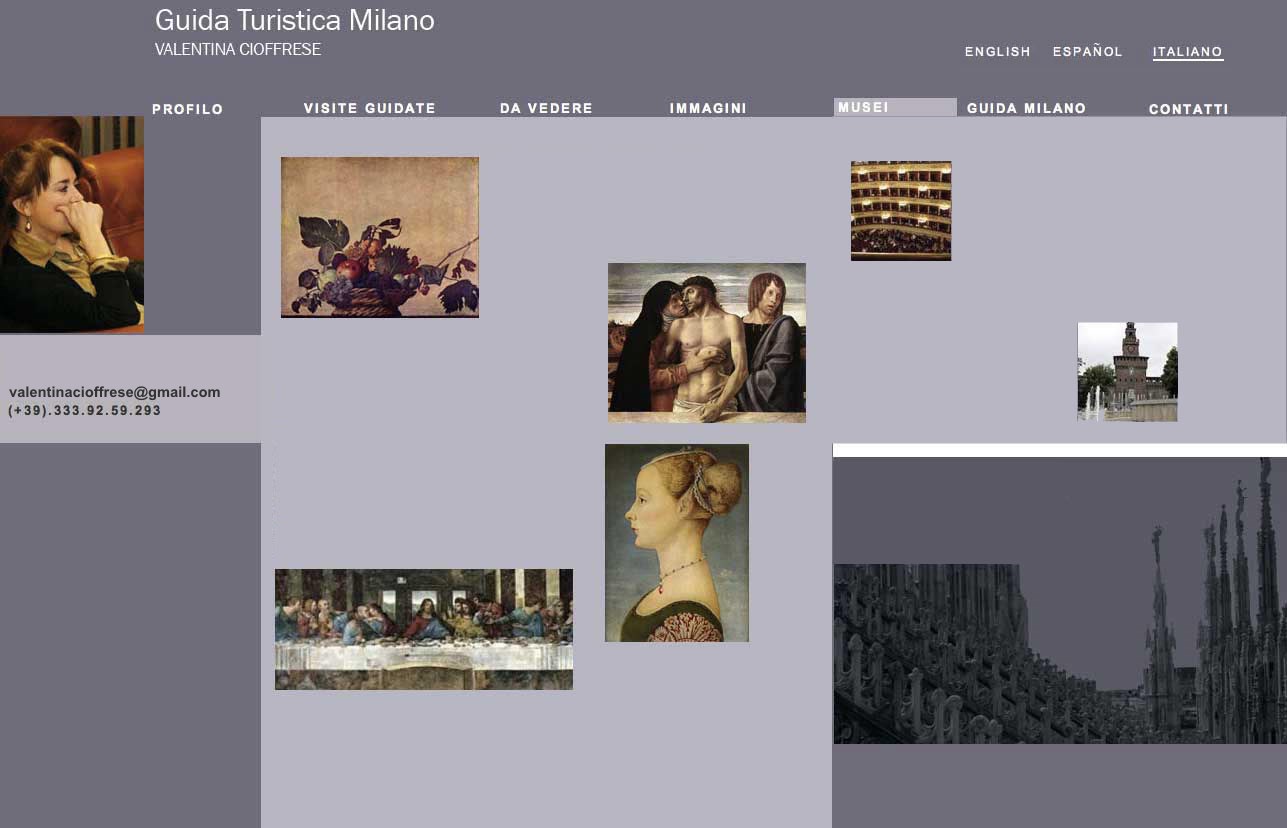
Task: Click the VALENTINA CIOFFRESE subtitle
Action: click(238, 49)
